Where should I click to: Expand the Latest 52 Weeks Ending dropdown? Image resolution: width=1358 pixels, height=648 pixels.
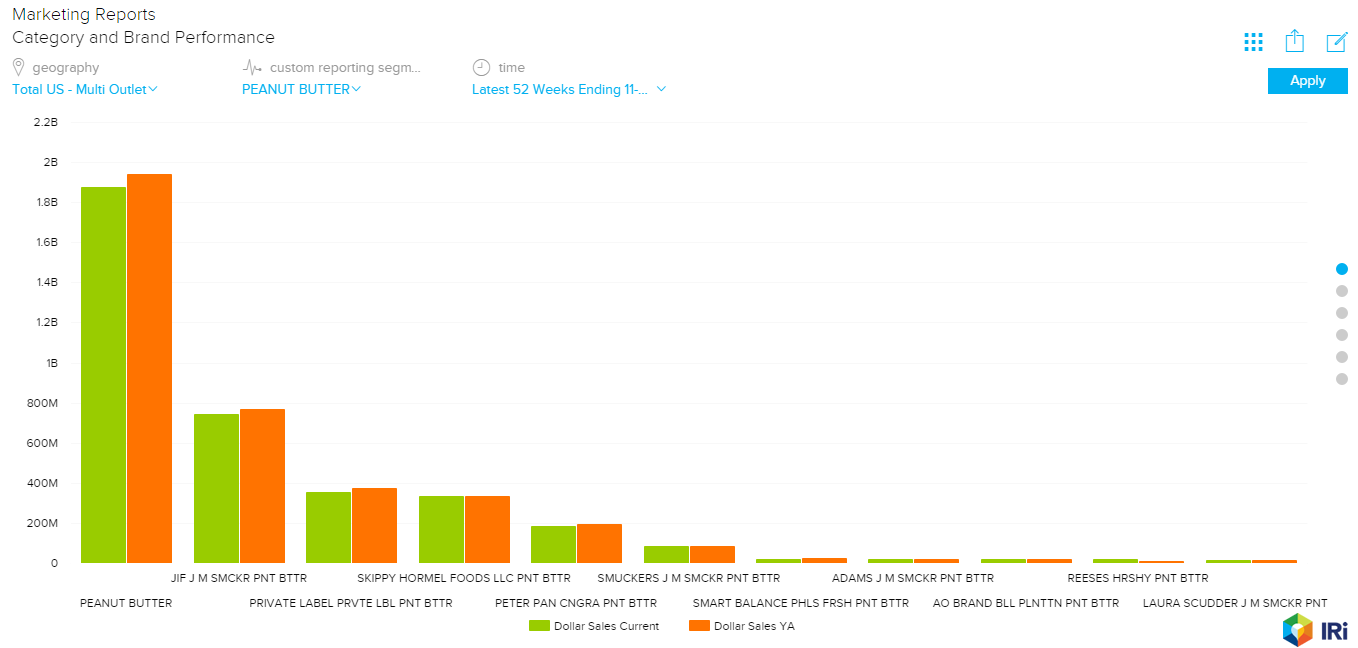point(569,89)
